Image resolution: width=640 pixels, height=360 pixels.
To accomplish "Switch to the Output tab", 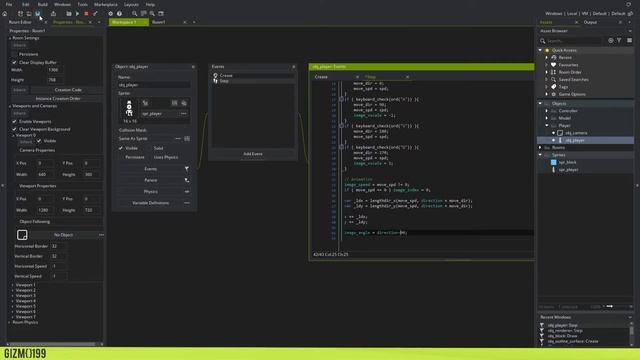I will click(x=590, y=22).
